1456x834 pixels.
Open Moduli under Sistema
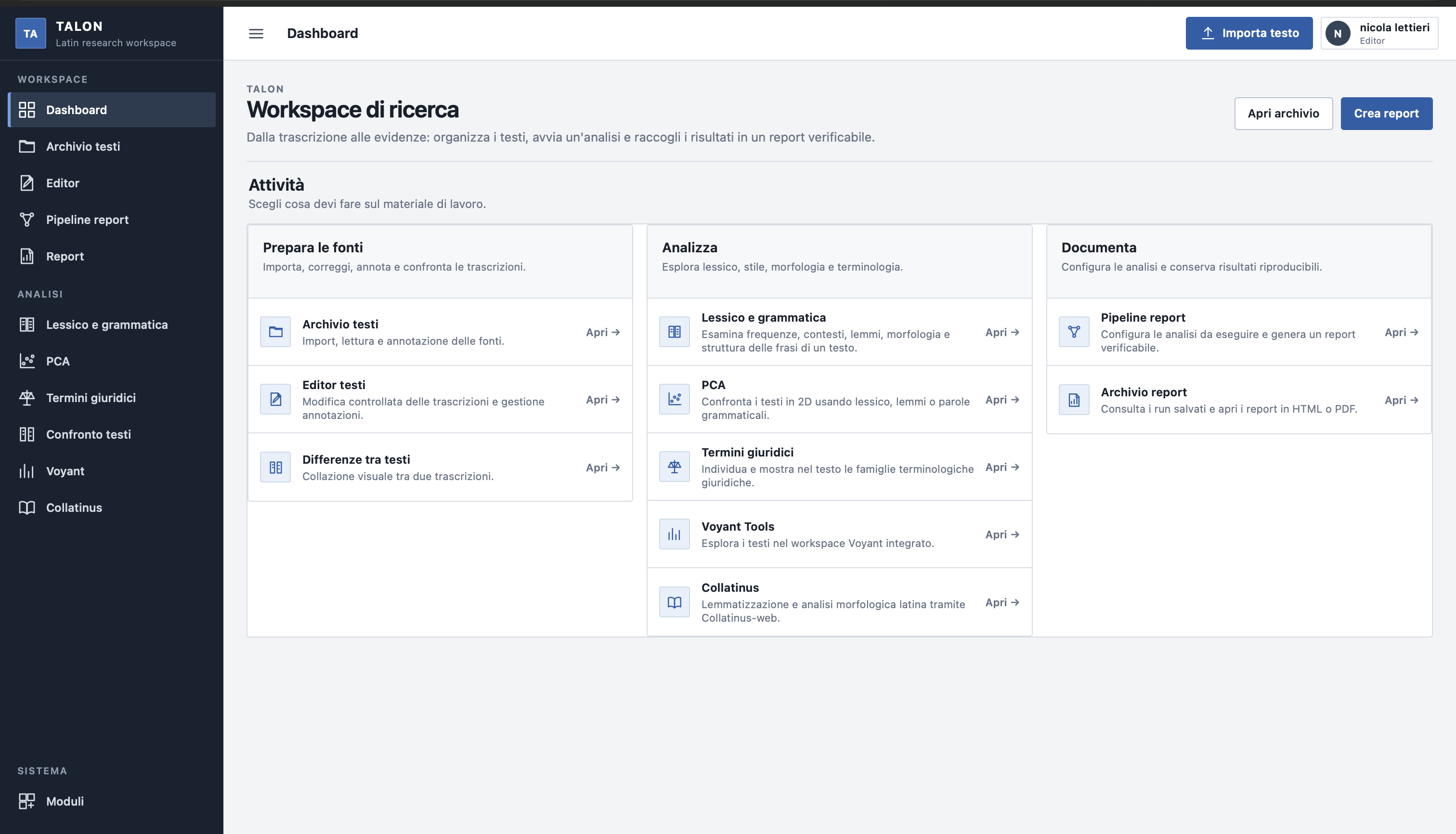click(112, 801)
